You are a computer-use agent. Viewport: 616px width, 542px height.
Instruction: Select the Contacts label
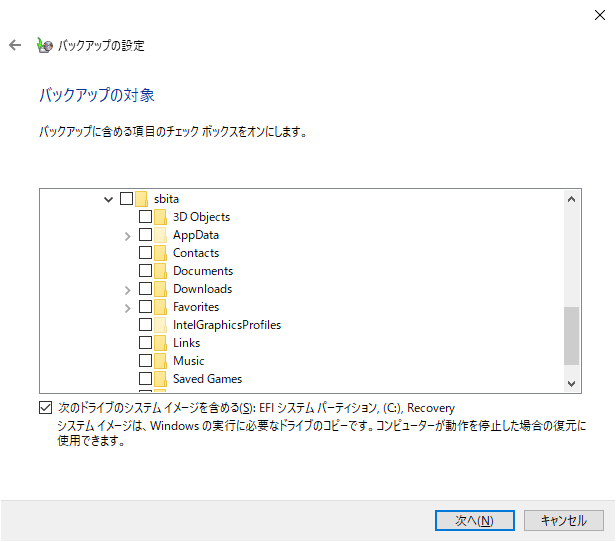click(x=196, y=253)
